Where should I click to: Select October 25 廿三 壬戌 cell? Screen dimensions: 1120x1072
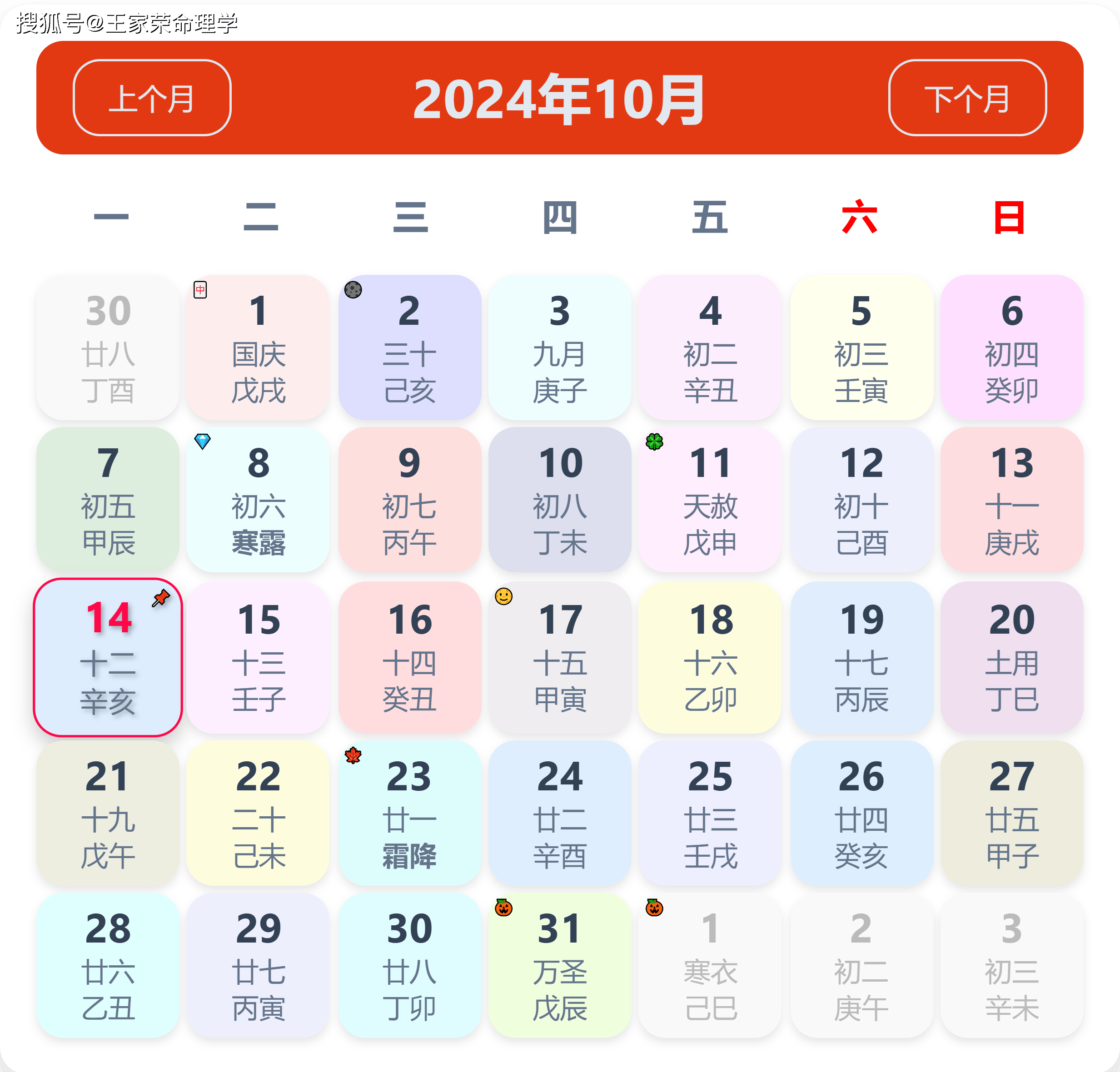click(710, 813)
